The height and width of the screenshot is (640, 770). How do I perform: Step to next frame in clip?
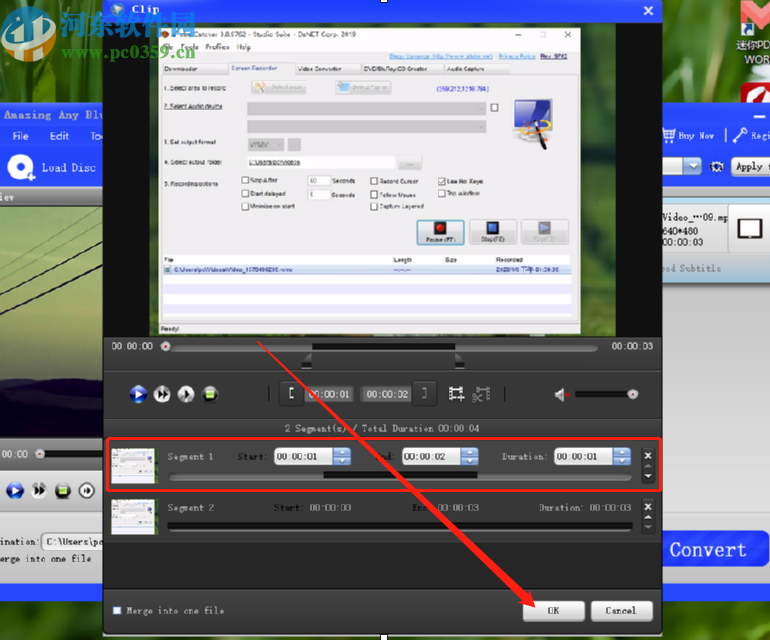pos(186,394)
